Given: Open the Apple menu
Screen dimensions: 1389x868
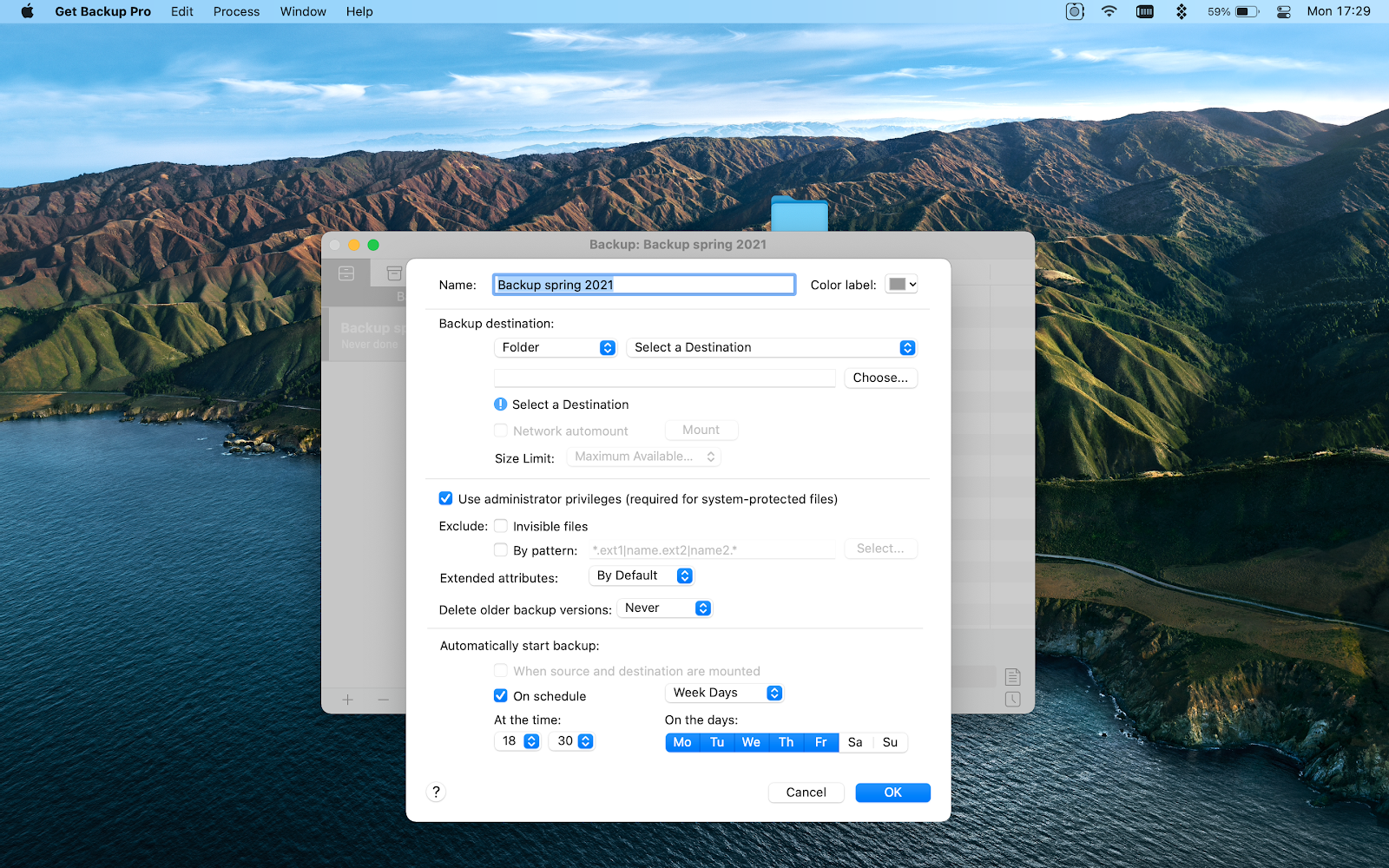Looking at the screenshot, I should (x=27, y=11).
